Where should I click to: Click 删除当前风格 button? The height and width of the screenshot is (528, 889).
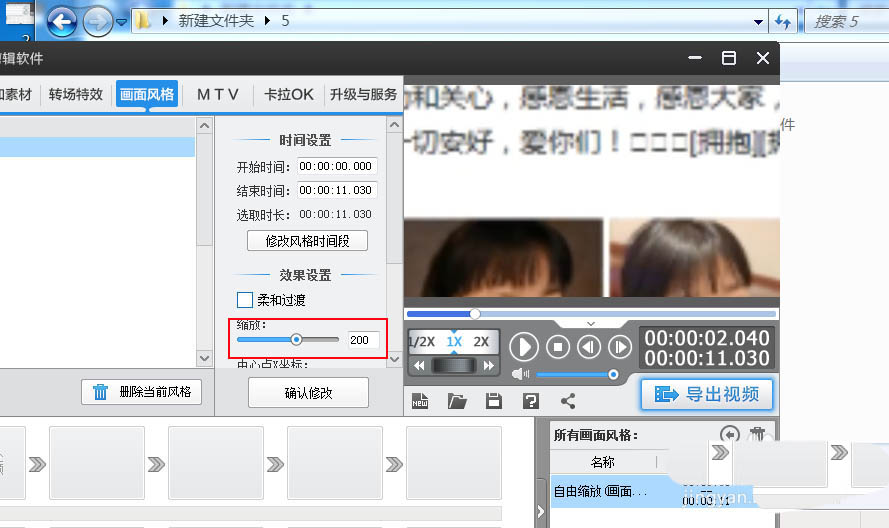[x=141, y=392]
